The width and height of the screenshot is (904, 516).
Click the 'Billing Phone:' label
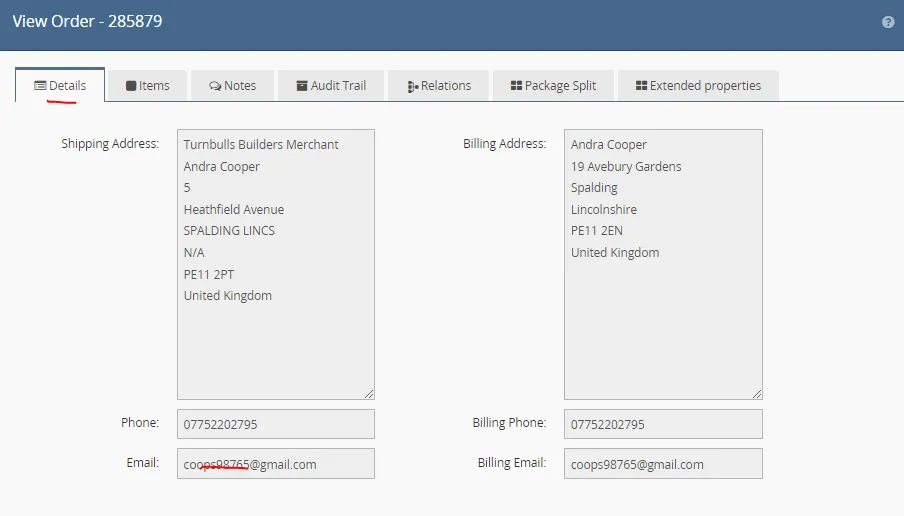point(509,423)
